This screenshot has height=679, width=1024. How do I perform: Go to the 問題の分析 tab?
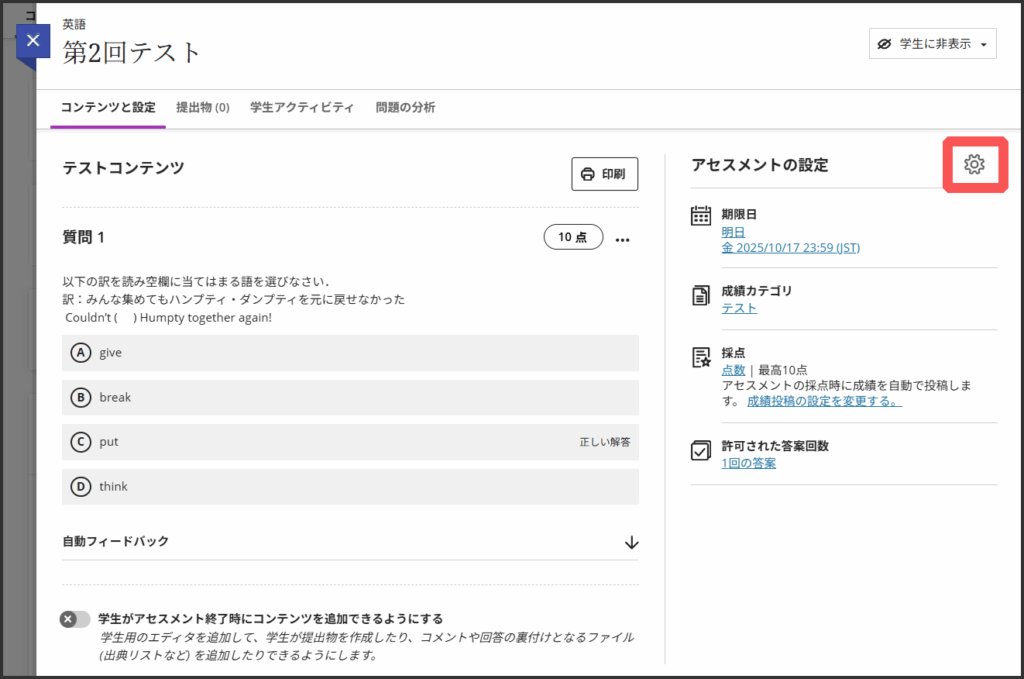click(x=405, y=107)
